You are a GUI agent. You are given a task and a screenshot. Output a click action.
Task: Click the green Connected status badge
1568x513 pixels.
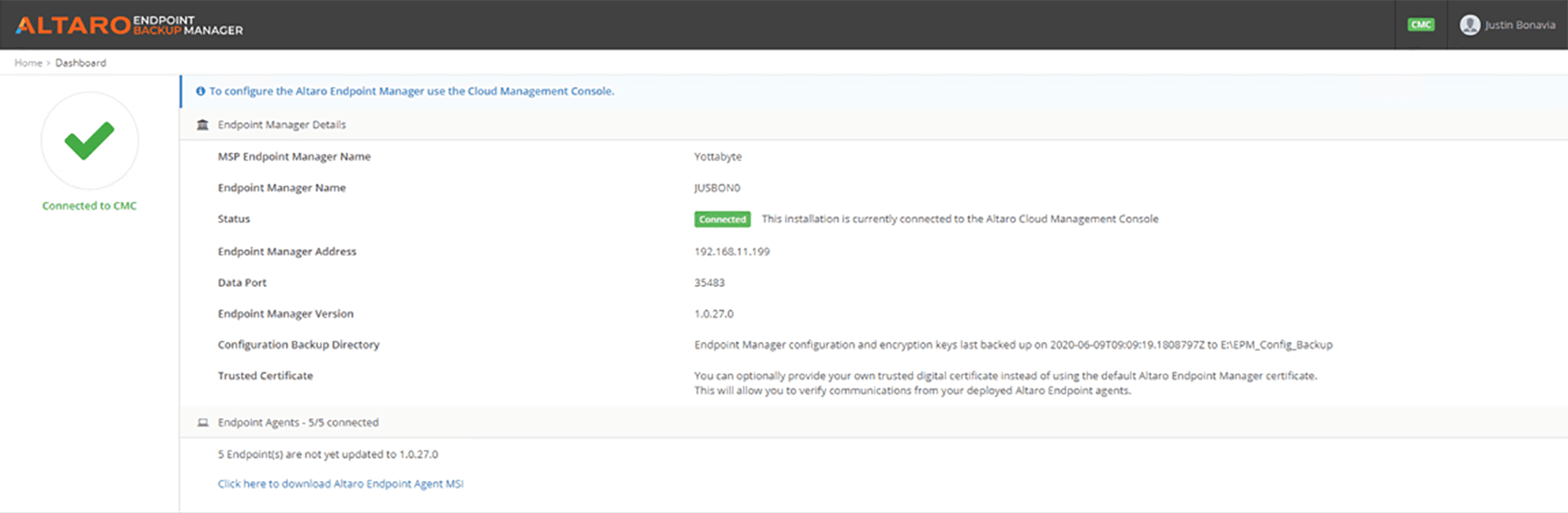(x=722, y=219)
